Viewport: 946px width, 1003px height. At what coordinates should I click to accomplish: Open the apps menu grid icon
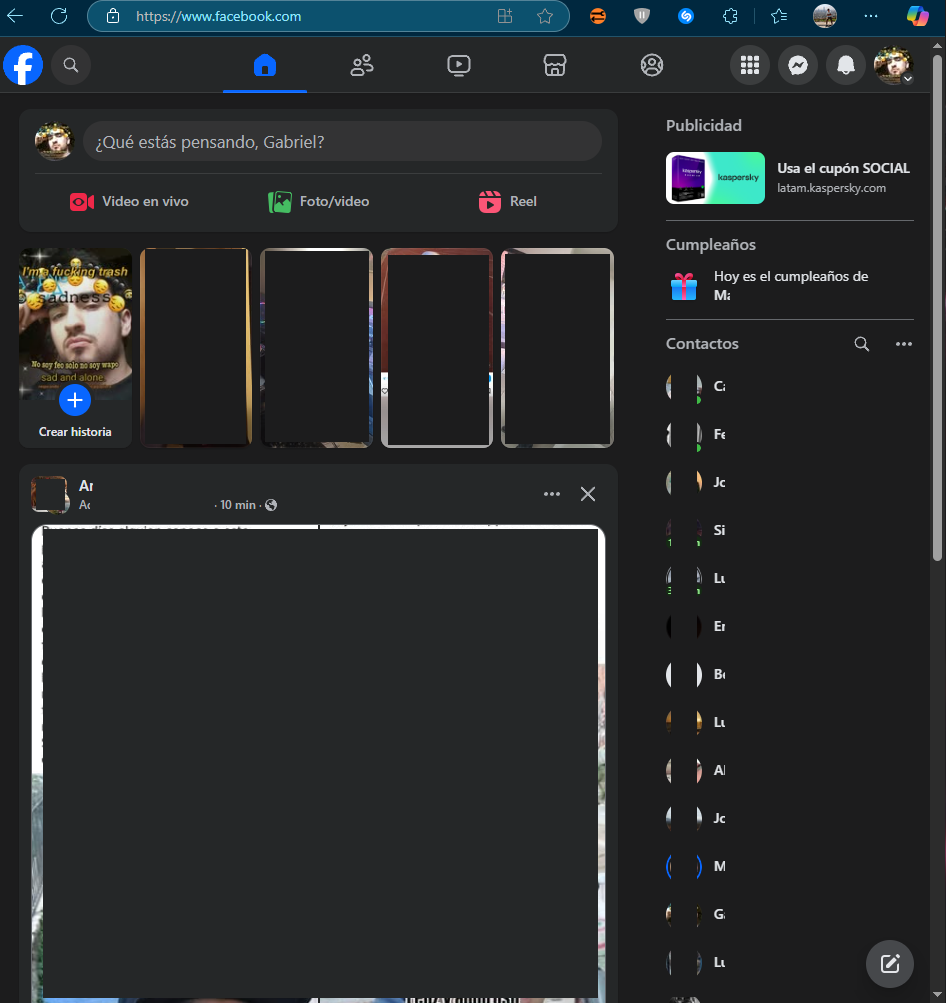click(x=750, y=64)
